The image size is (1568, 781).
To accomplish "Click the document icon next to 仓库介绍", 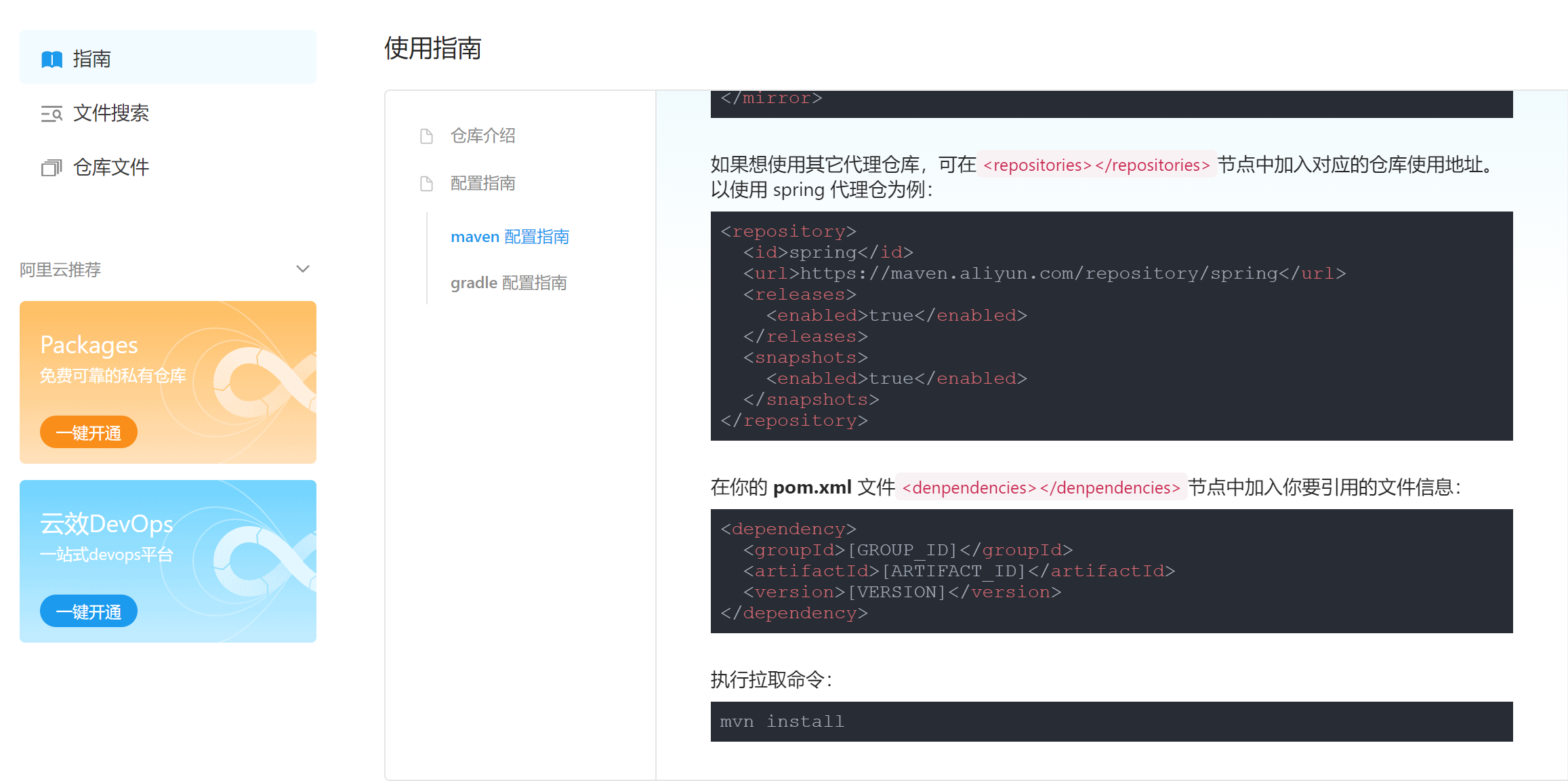I will pos(426,136).
